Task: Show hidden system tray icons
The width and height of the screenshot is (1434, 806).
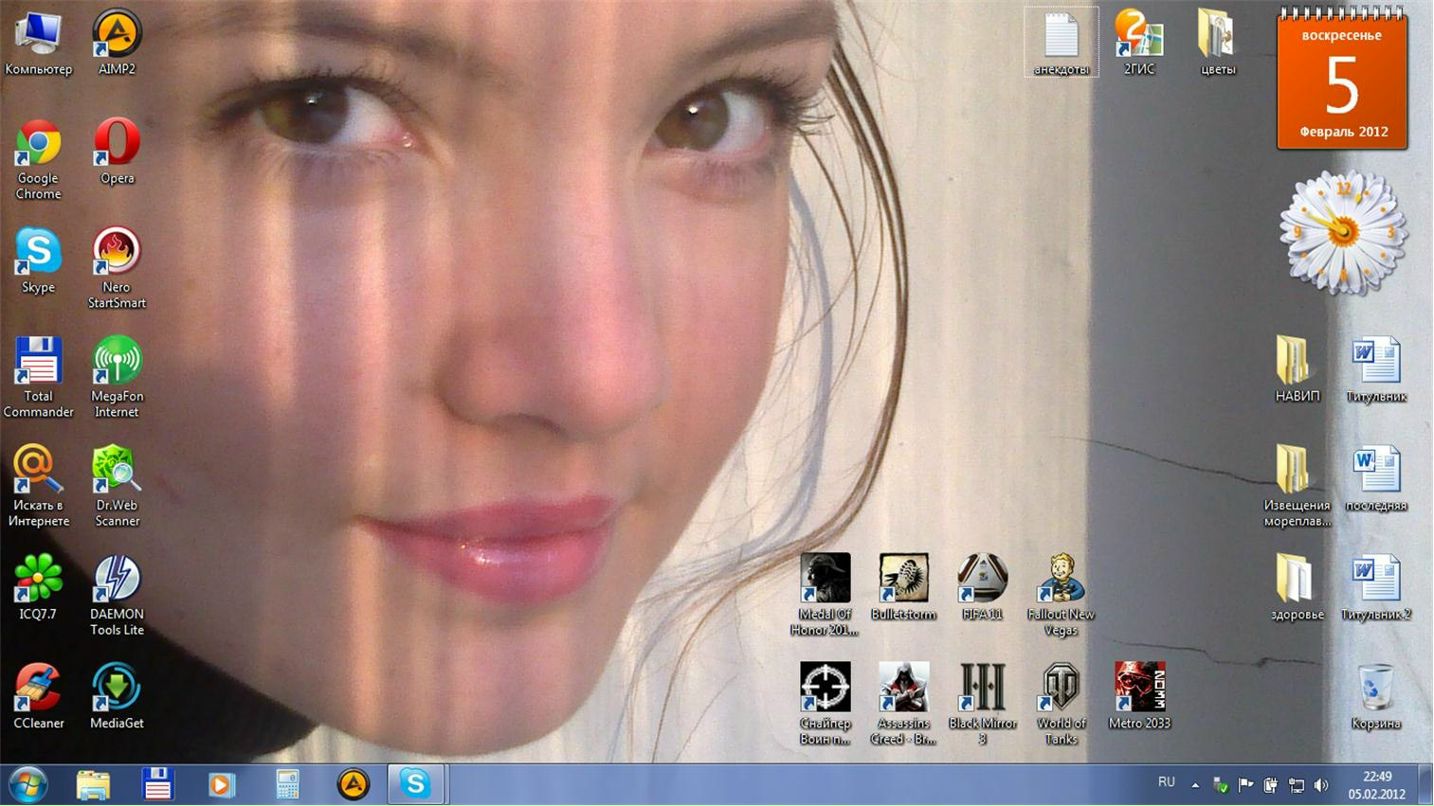Action: click(1195, 785)
